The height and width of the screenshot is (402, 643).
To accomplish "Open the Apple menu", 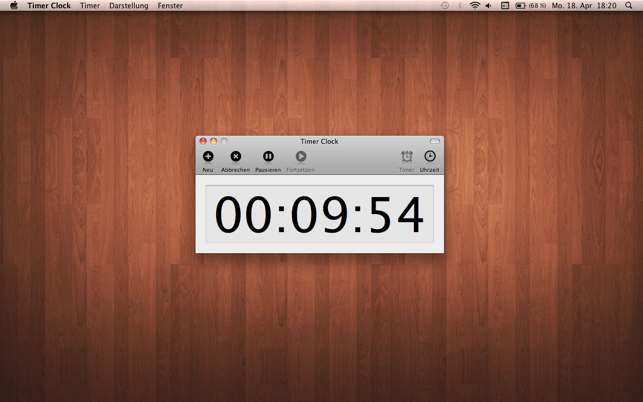I will coord(14,5).
